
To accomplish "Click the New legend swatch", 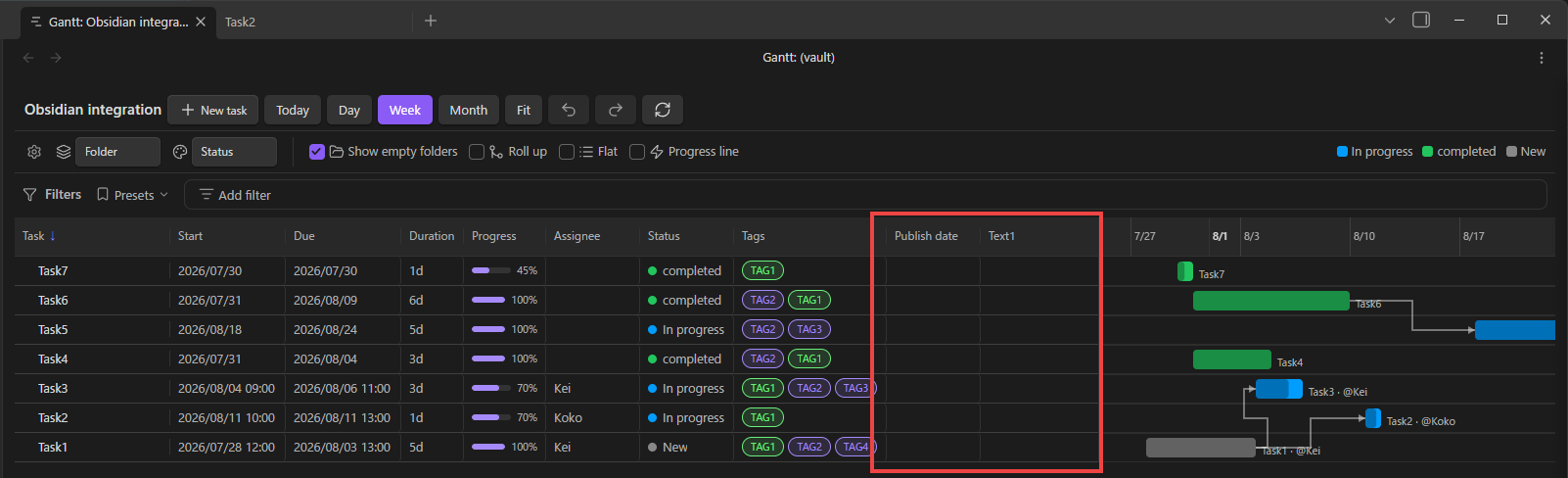I will [1512, 152].
